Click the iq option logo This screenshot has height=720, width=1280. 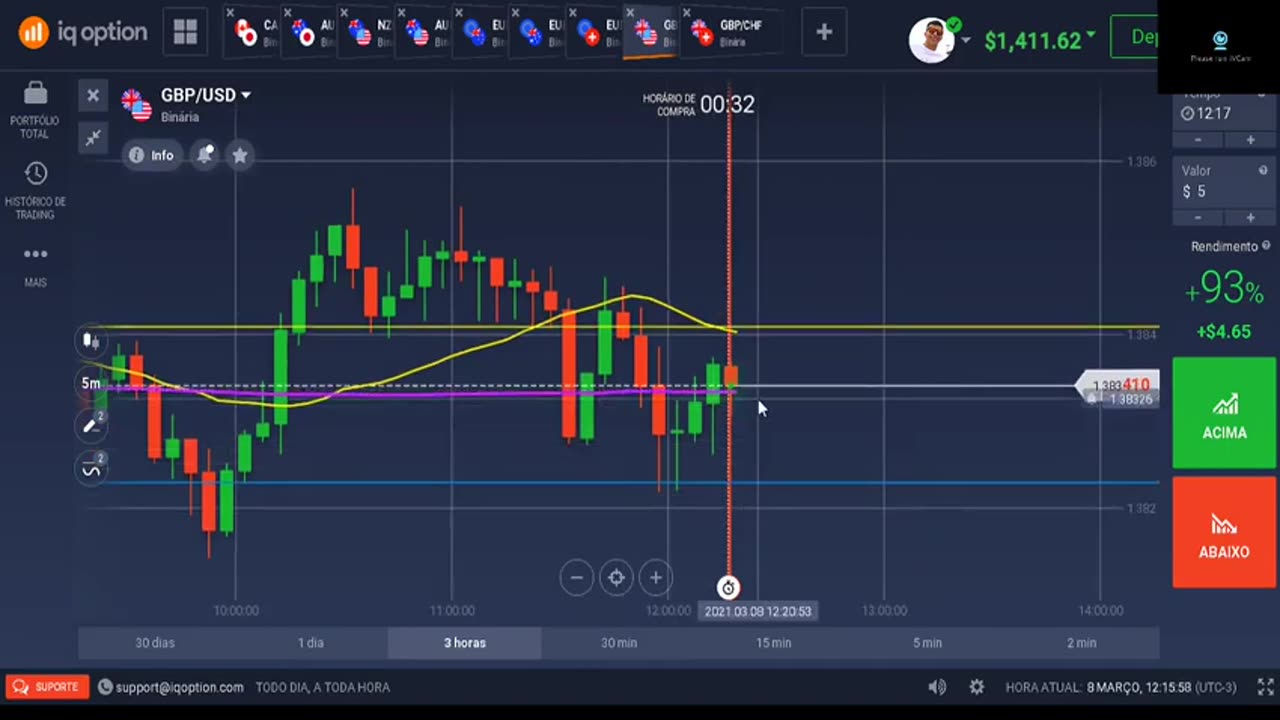tap(83, 32)
